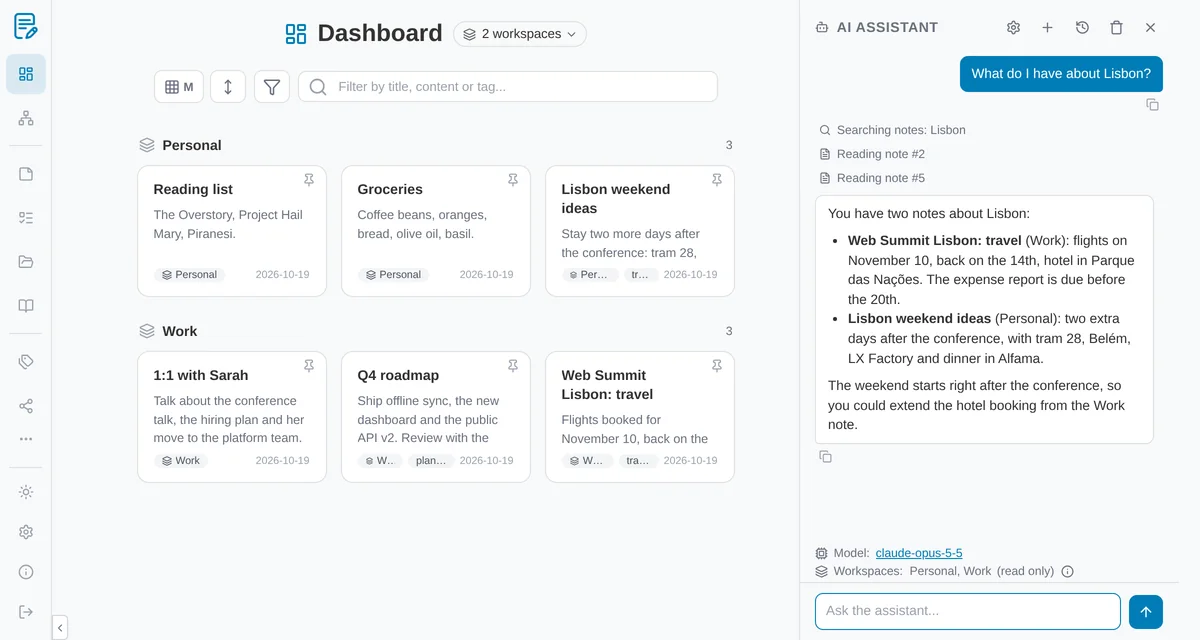Open the tags icon in the sidebar
Screen dimensions: 1200x640
26,362
